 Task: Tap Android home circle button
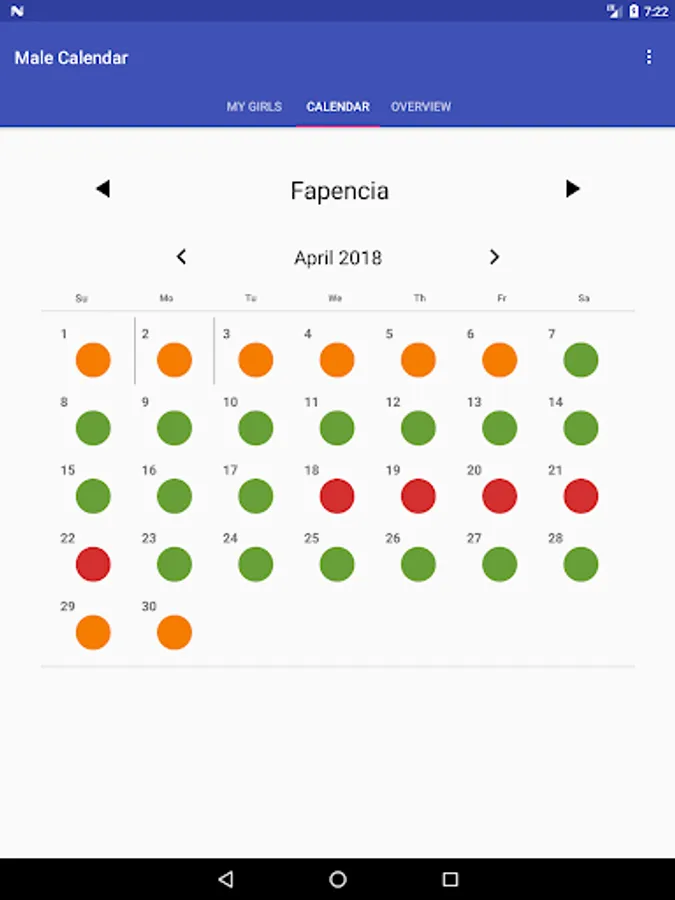tap(338, 879)
